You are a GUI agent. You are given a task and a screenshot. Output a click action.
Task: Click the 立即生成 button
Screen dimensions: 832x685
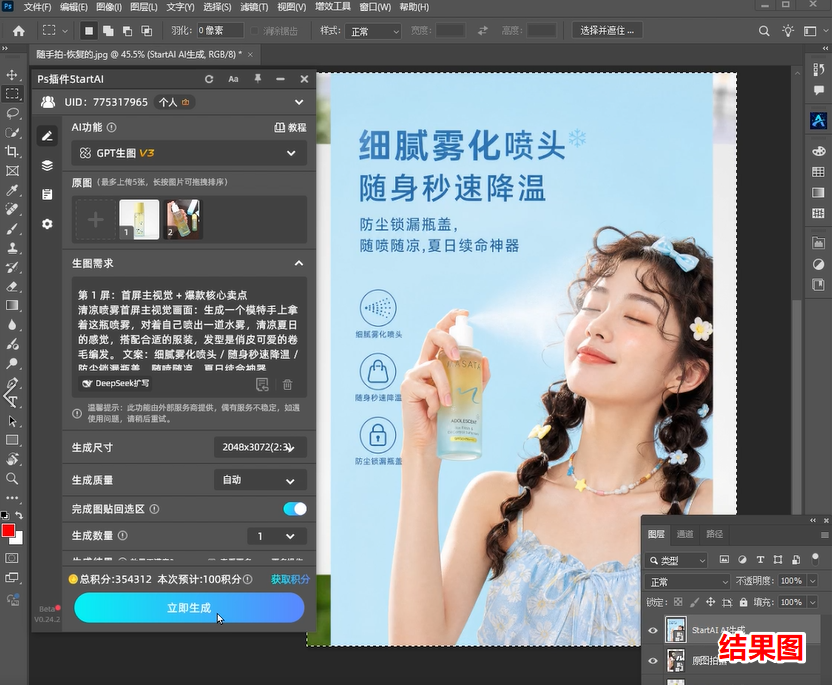(x=189, y=608)
